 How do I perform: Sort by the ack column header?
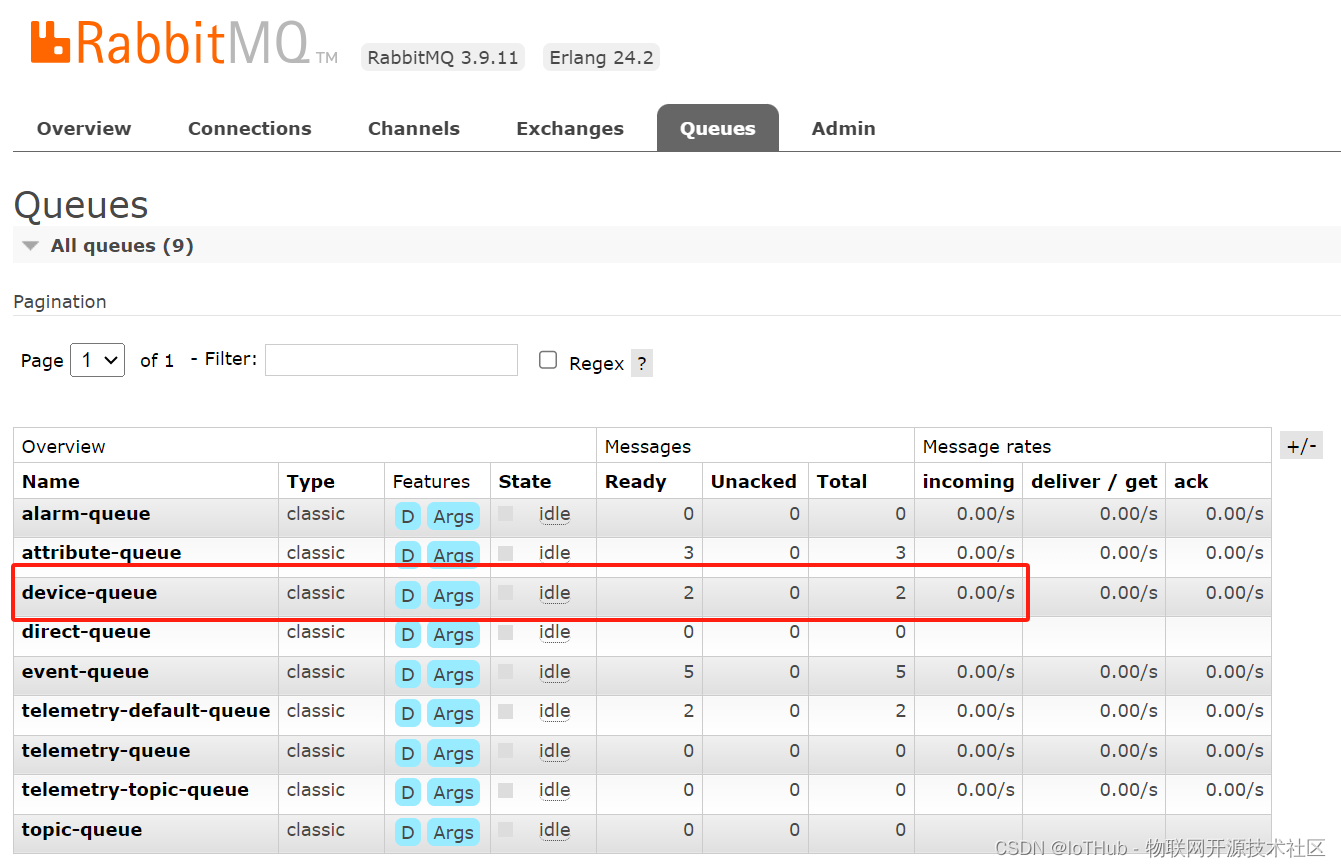(1191, 481)
